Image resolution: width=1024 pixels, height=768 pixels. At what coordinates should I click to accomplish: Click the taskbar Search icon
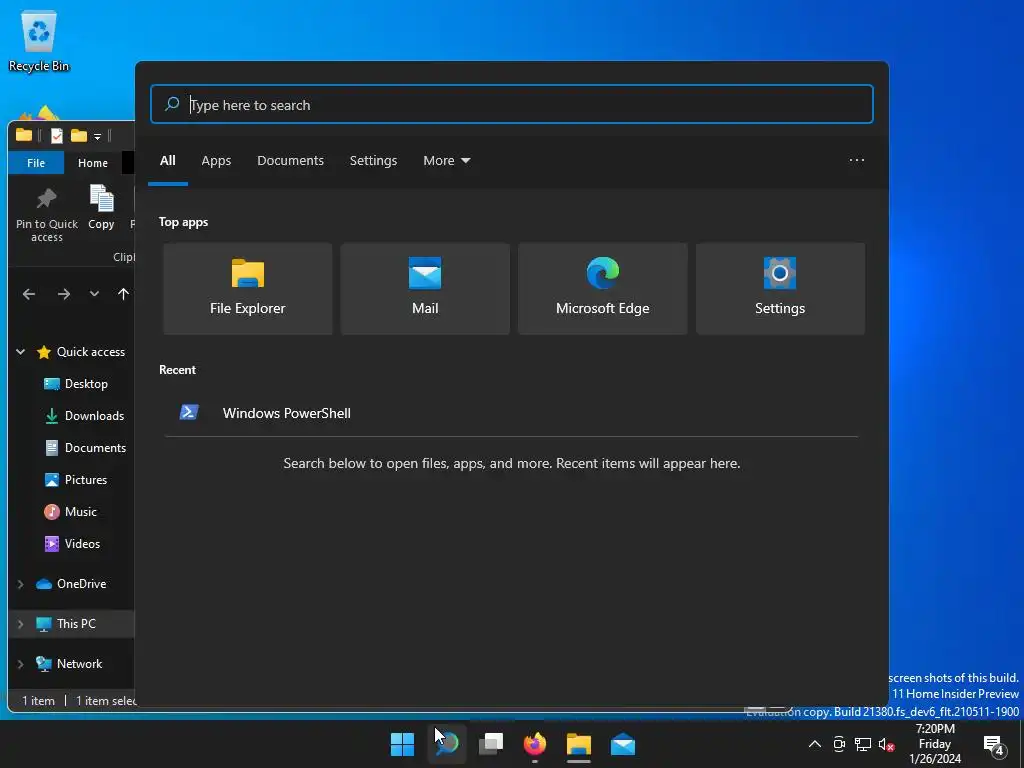point(447,744)
